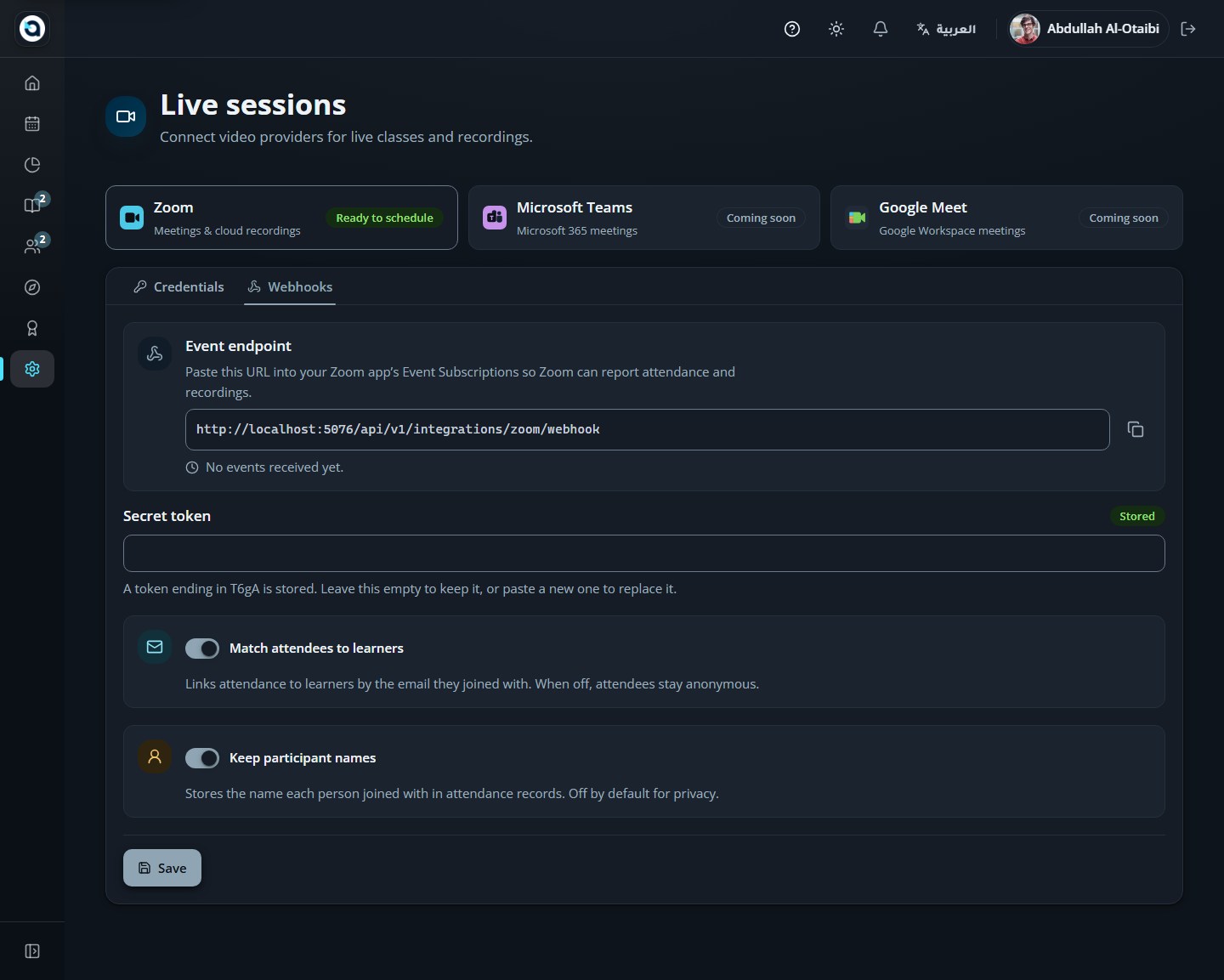Expand sidebar using bottom panel icon
The height and width of the screenshot is (980, 1224).
[32, 951]
